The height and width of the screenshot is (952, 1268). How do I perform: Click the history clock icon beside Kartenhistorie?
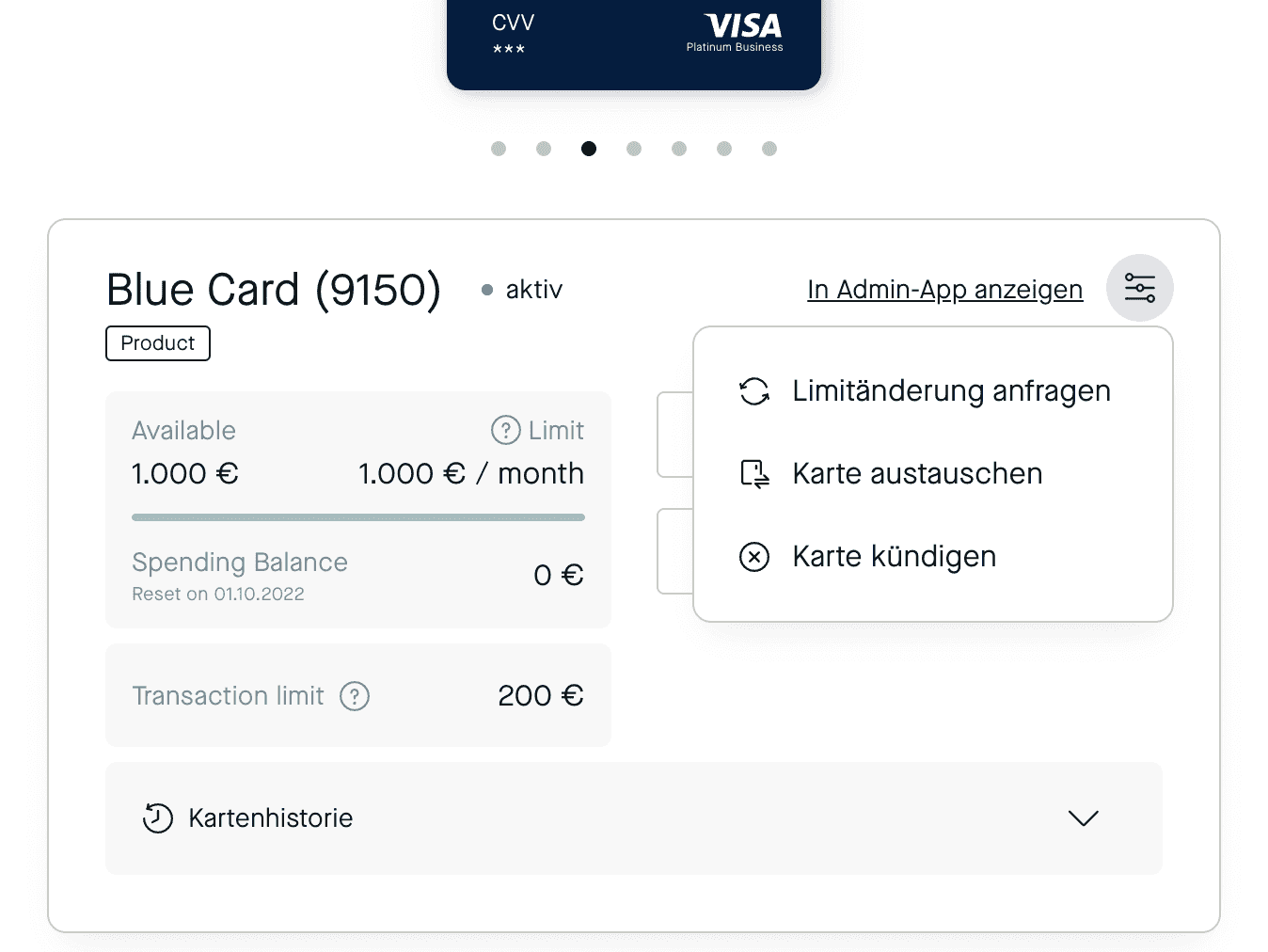coord(157,817)
